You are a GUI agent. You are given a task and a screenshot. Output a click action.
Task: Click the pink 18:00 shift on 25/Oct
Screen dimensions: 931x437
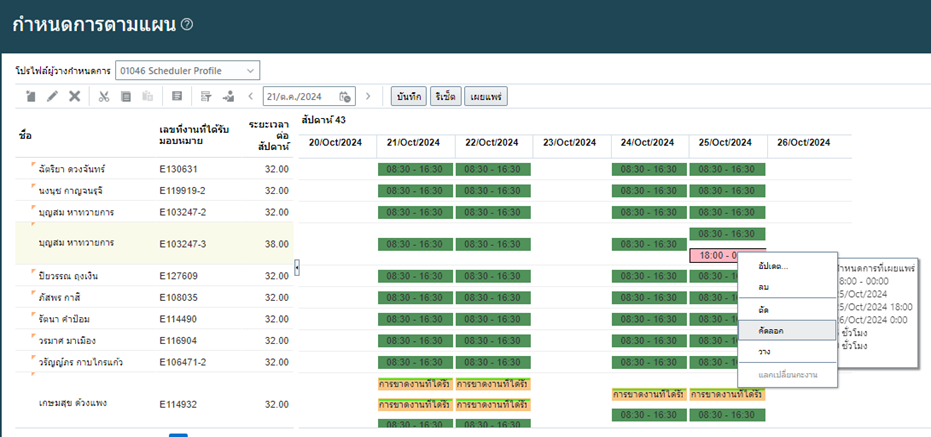click(713, 255)
